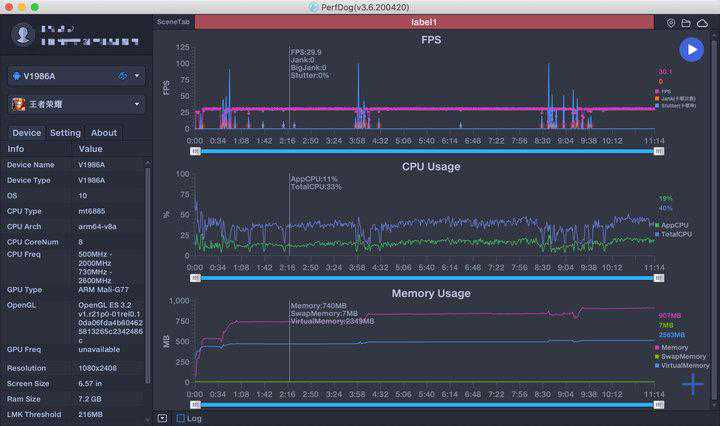Click the game app icon in app selector
The image size is (720, 426).
pyautogui.click(x=19, y=104)
